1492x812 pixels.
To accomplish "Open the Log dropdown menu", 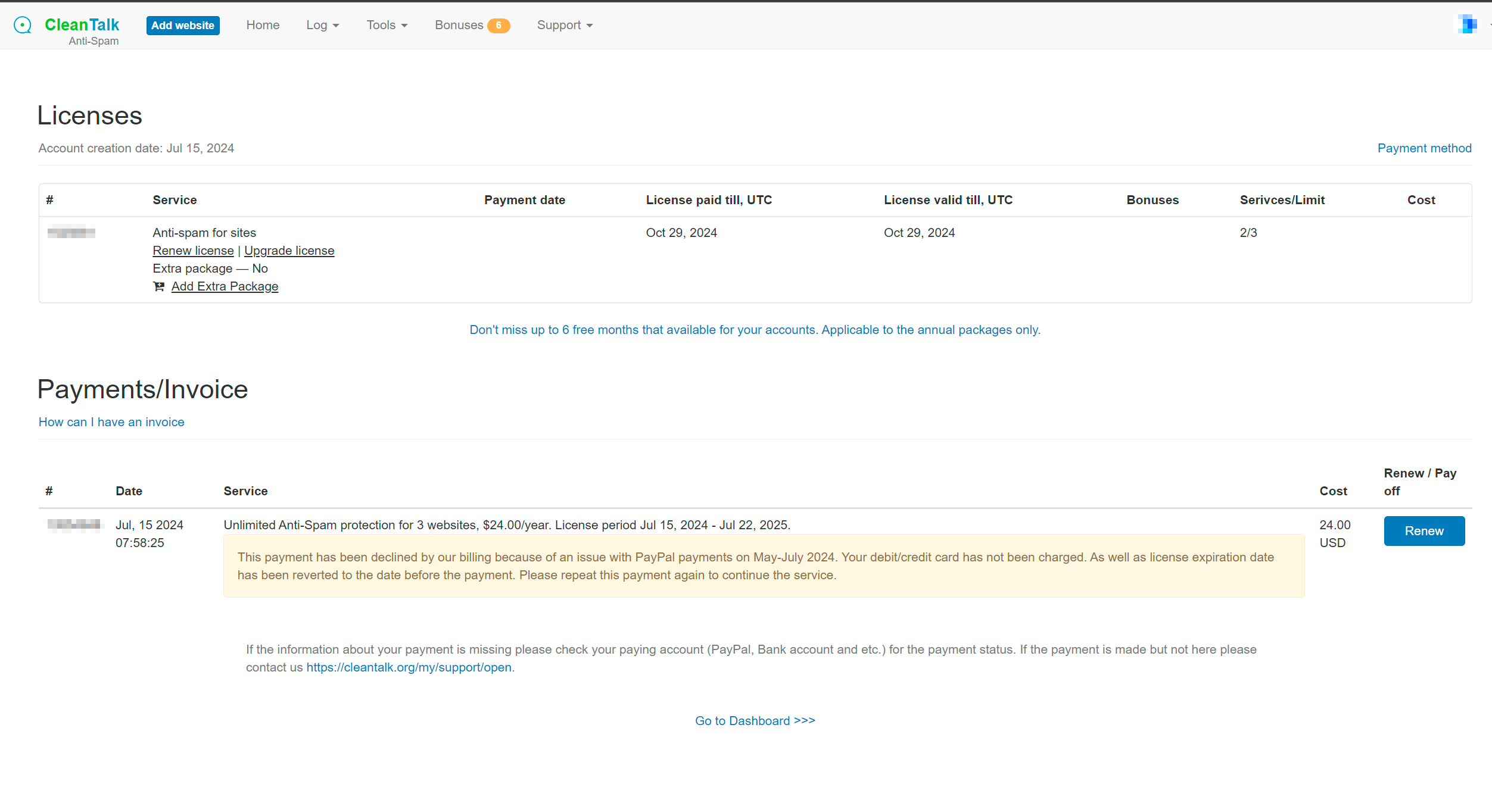I will (x=322, y=25).
